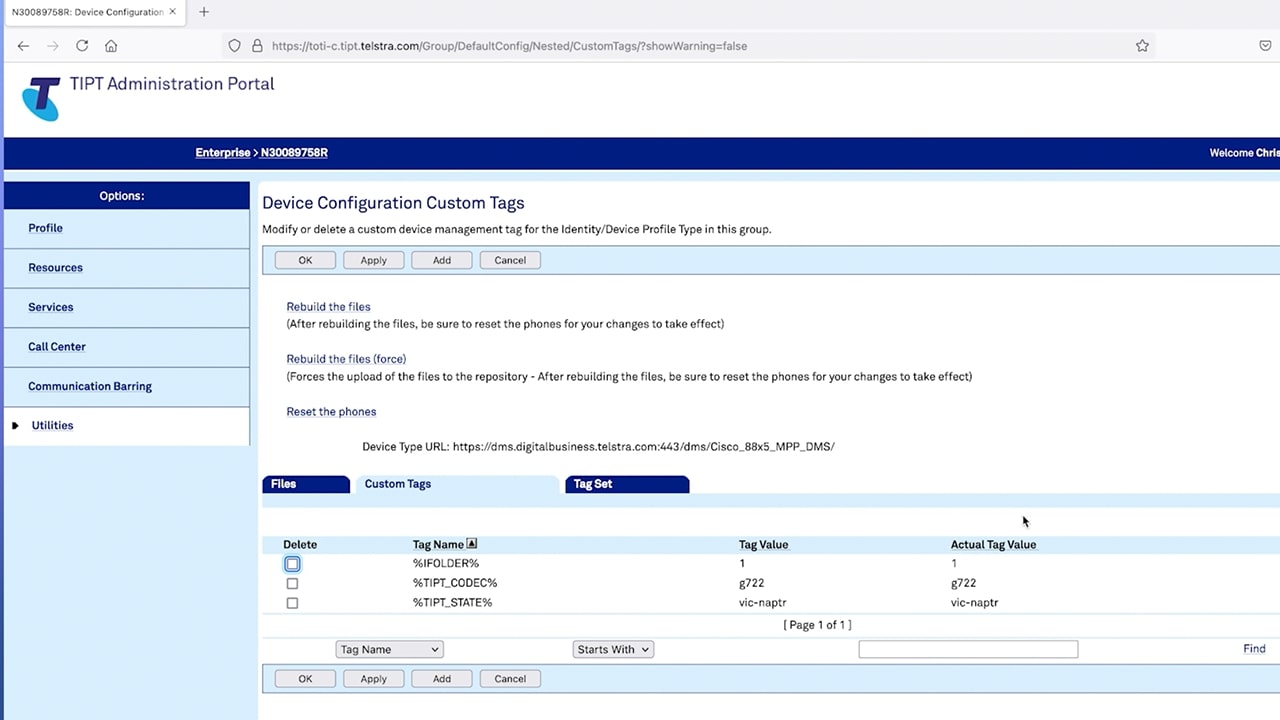This screenshot has width=1280, height=720.
Task: Open a new browser tab
Action: click(204, 12)
